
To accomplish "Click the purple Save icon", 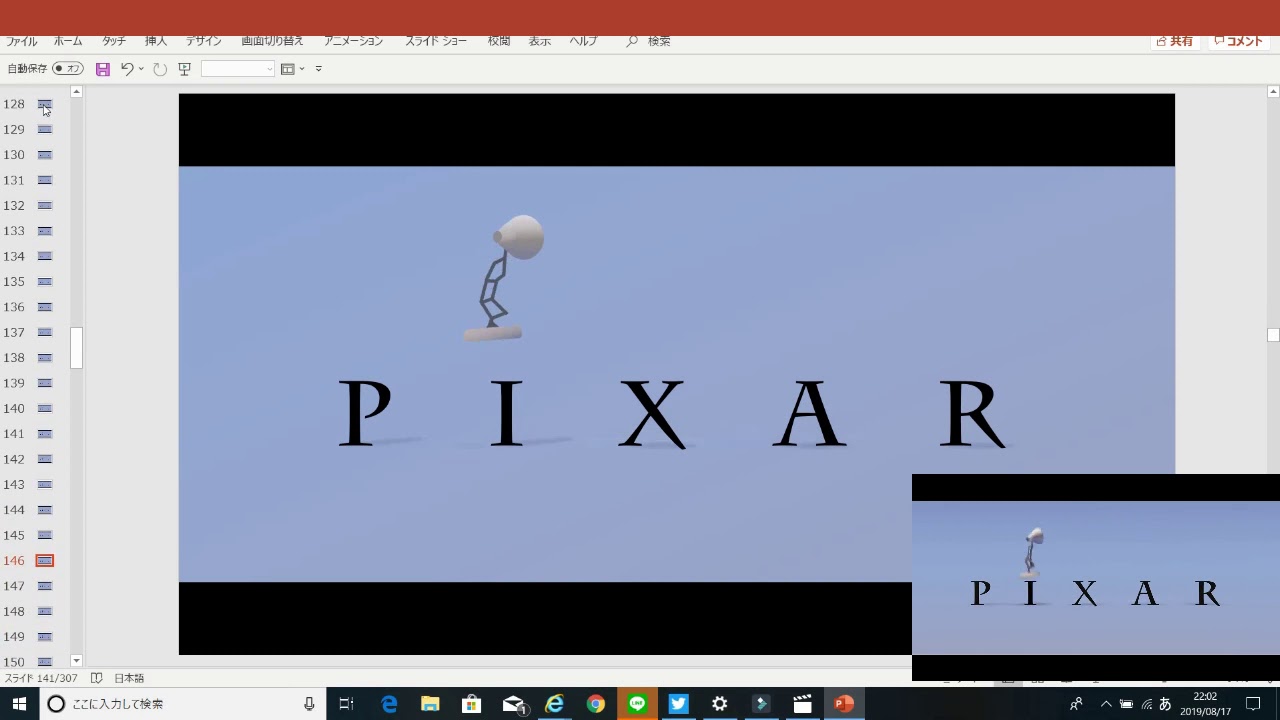I will (x=103, y=69).
